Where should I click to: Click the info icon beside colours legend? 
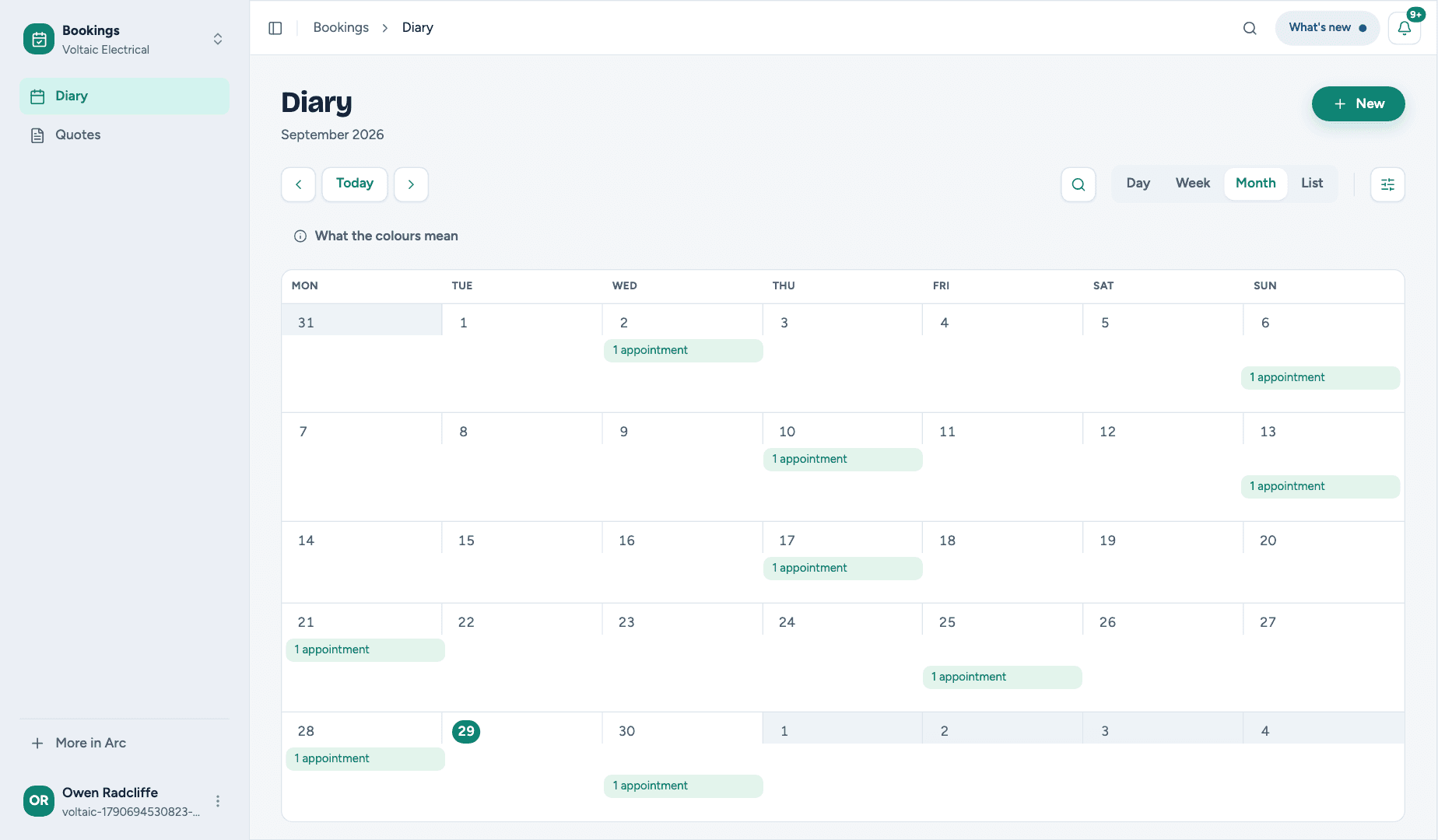click(x=300, y=236)
